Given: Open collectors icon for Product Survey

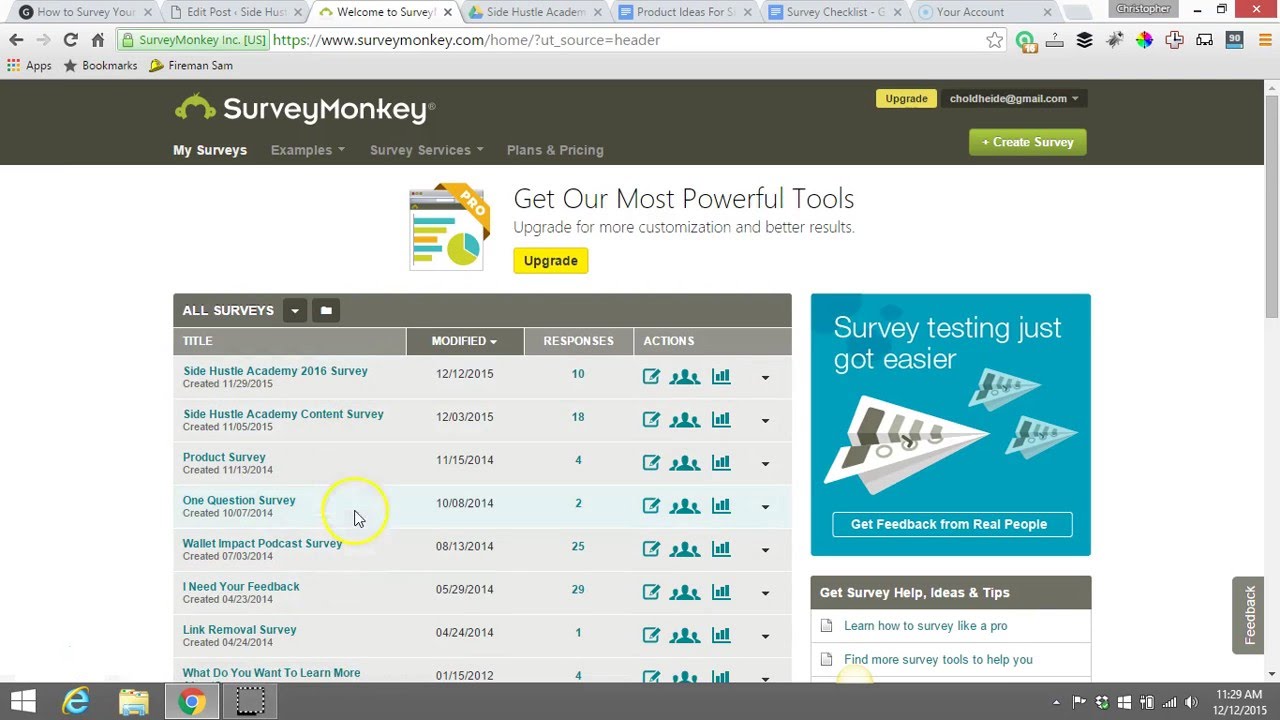Looking at the screenshot, I should [685, 463].
